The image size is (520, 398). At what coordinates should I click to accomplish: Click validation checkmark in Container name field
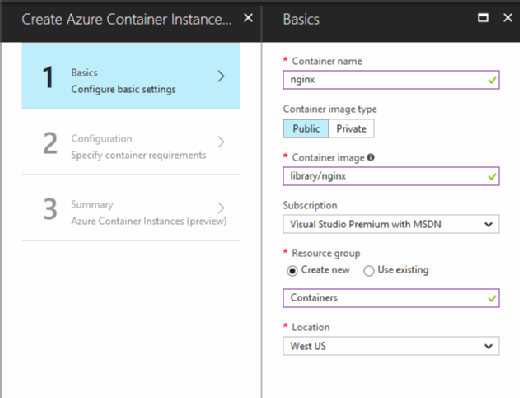(492, 80)
